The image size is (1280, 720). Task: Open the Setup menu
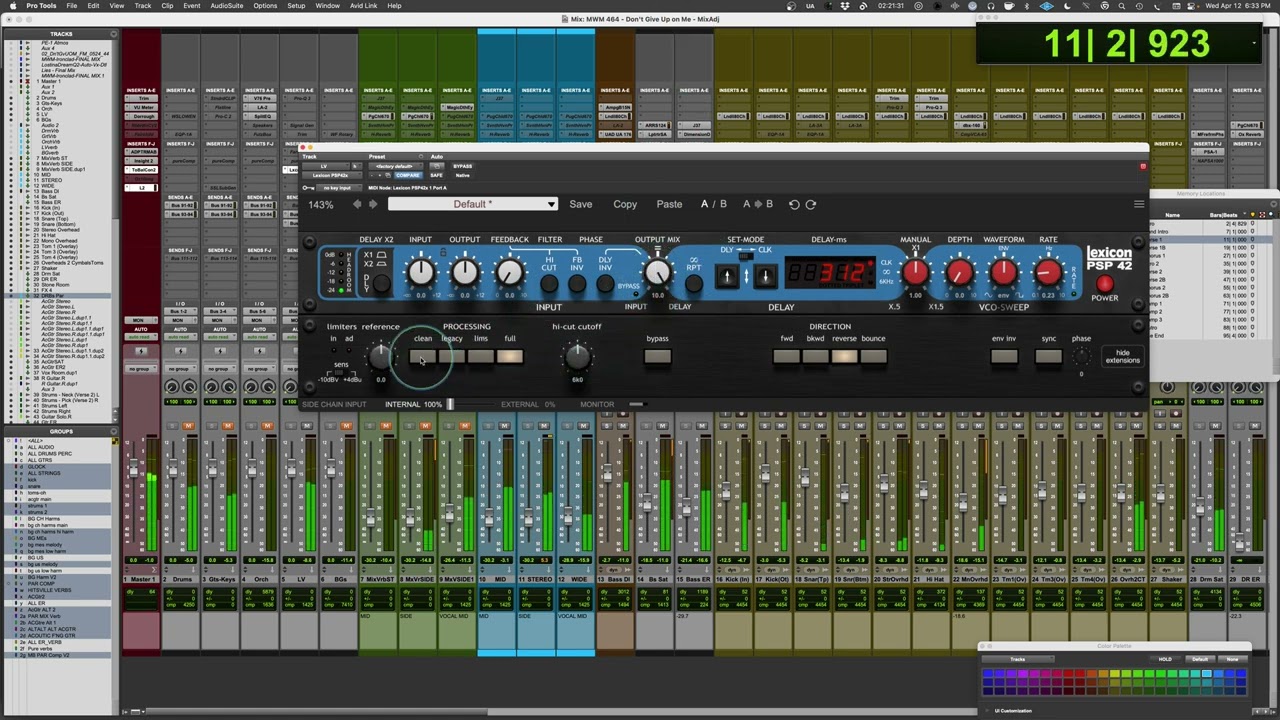296,6
